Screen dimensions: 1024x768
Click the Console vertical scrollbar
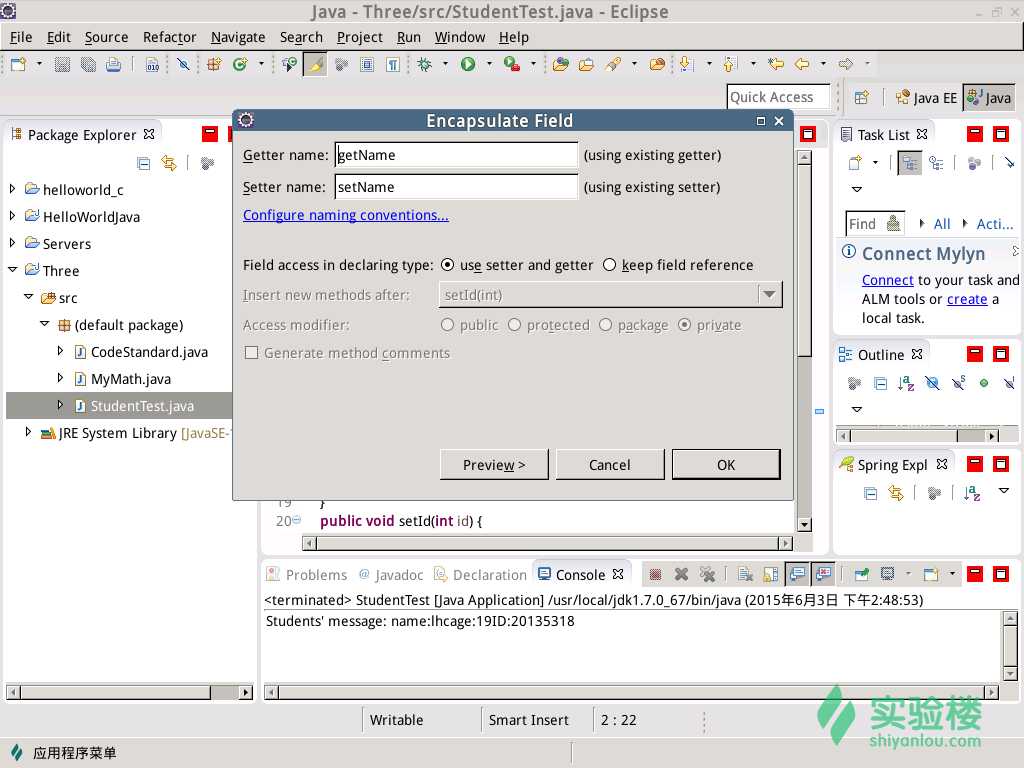click(x=1010, y=645)
